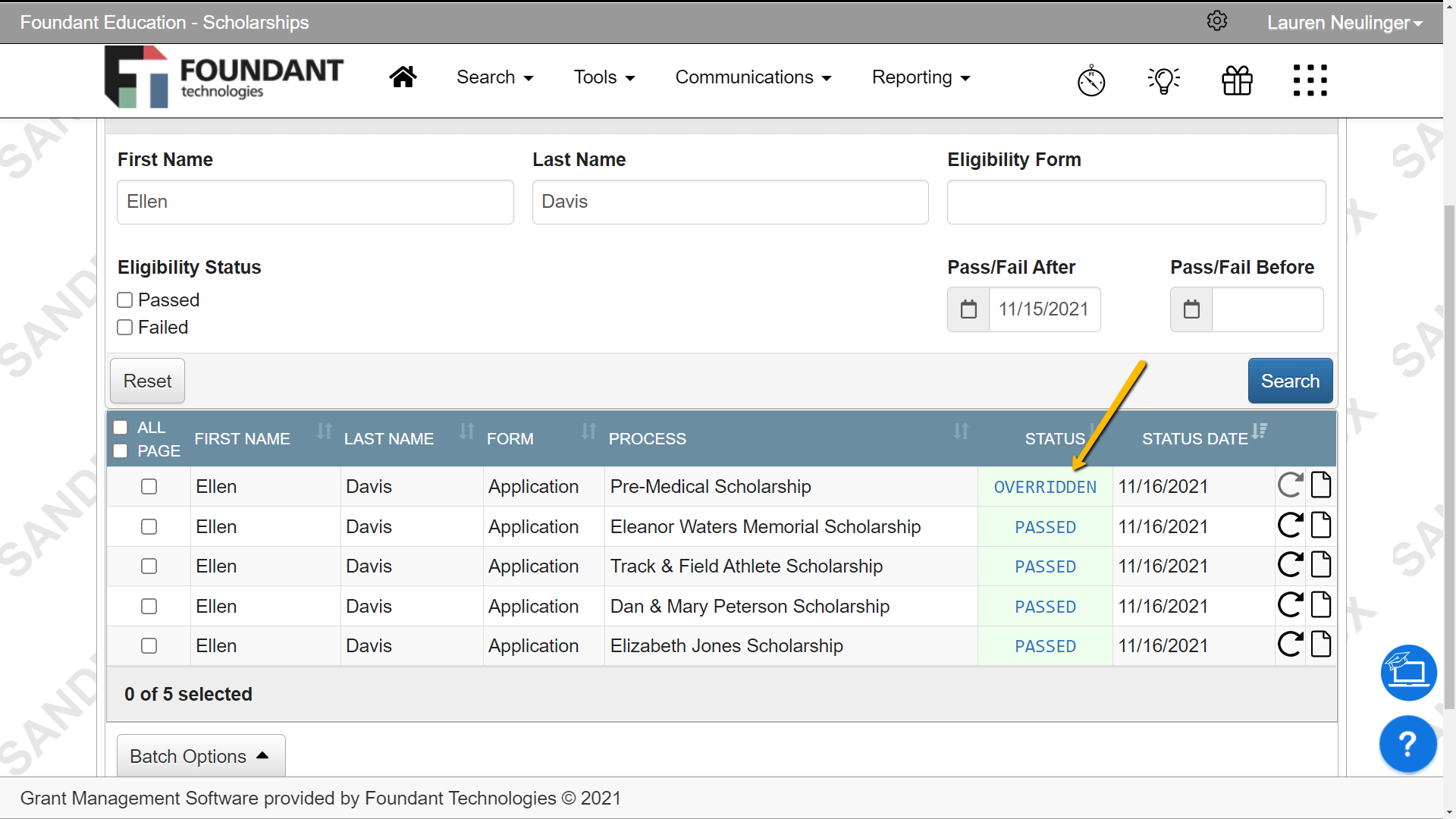
Task: Open the home page icon
Action: [x=403, y=77]
